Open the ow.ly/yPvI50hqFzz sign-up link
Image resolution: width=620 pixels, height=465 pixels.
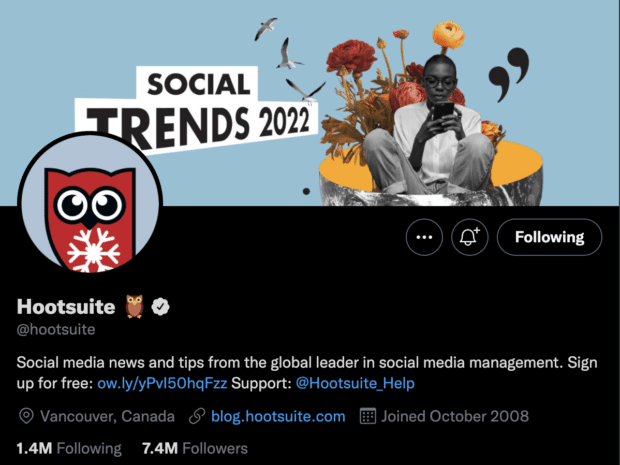tap(162, 383)
